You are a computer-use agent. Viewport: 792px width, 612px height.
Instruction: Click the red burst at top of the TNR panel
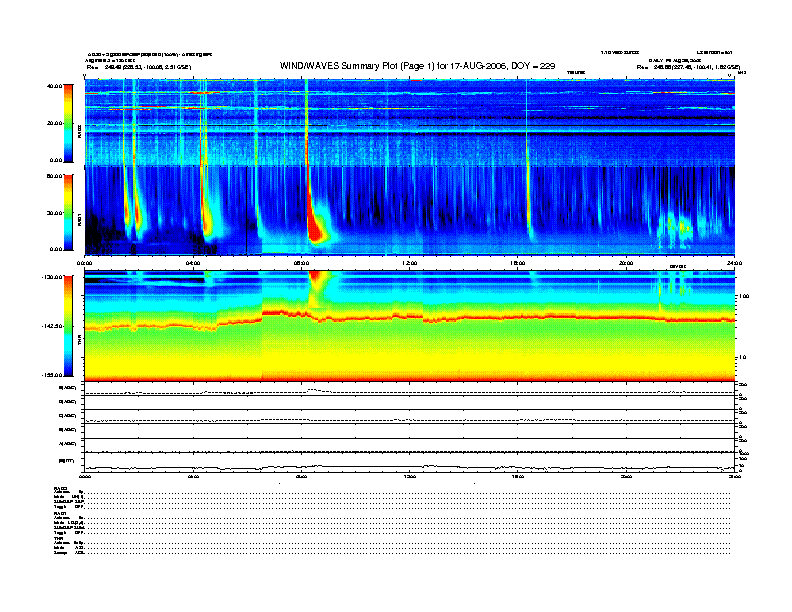317,277
